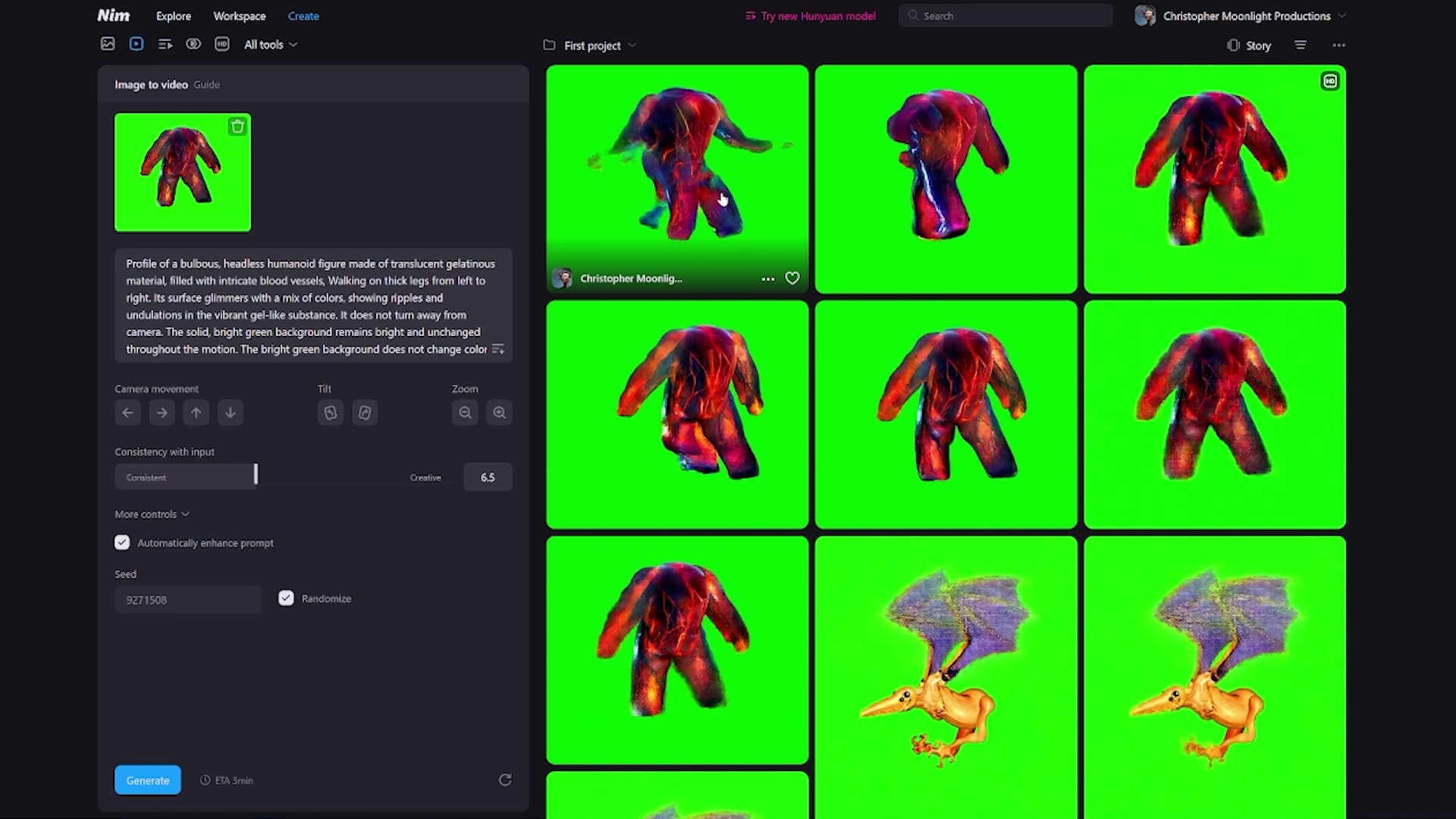
Task: Delete the uploaded input image thumbnail
Action: (237, 127)
